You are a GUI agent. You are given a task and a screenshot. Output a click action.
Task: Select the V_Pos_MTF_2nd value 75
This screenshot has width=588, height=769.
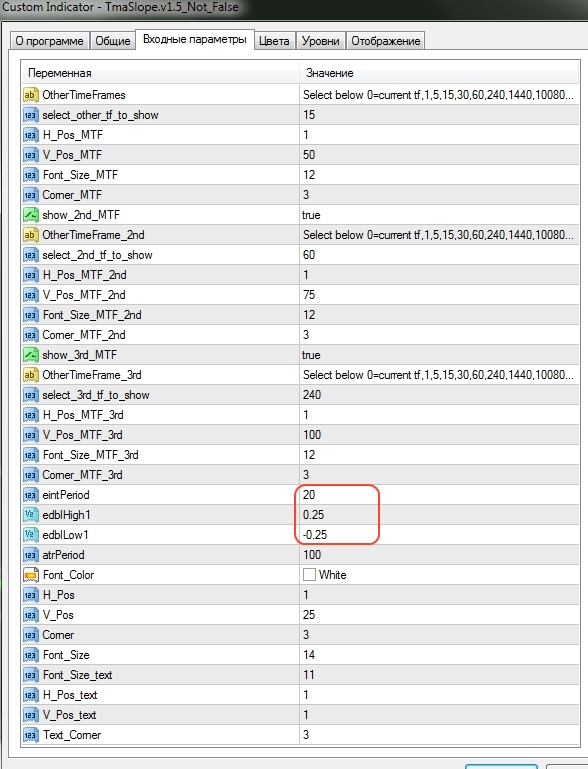309,295
